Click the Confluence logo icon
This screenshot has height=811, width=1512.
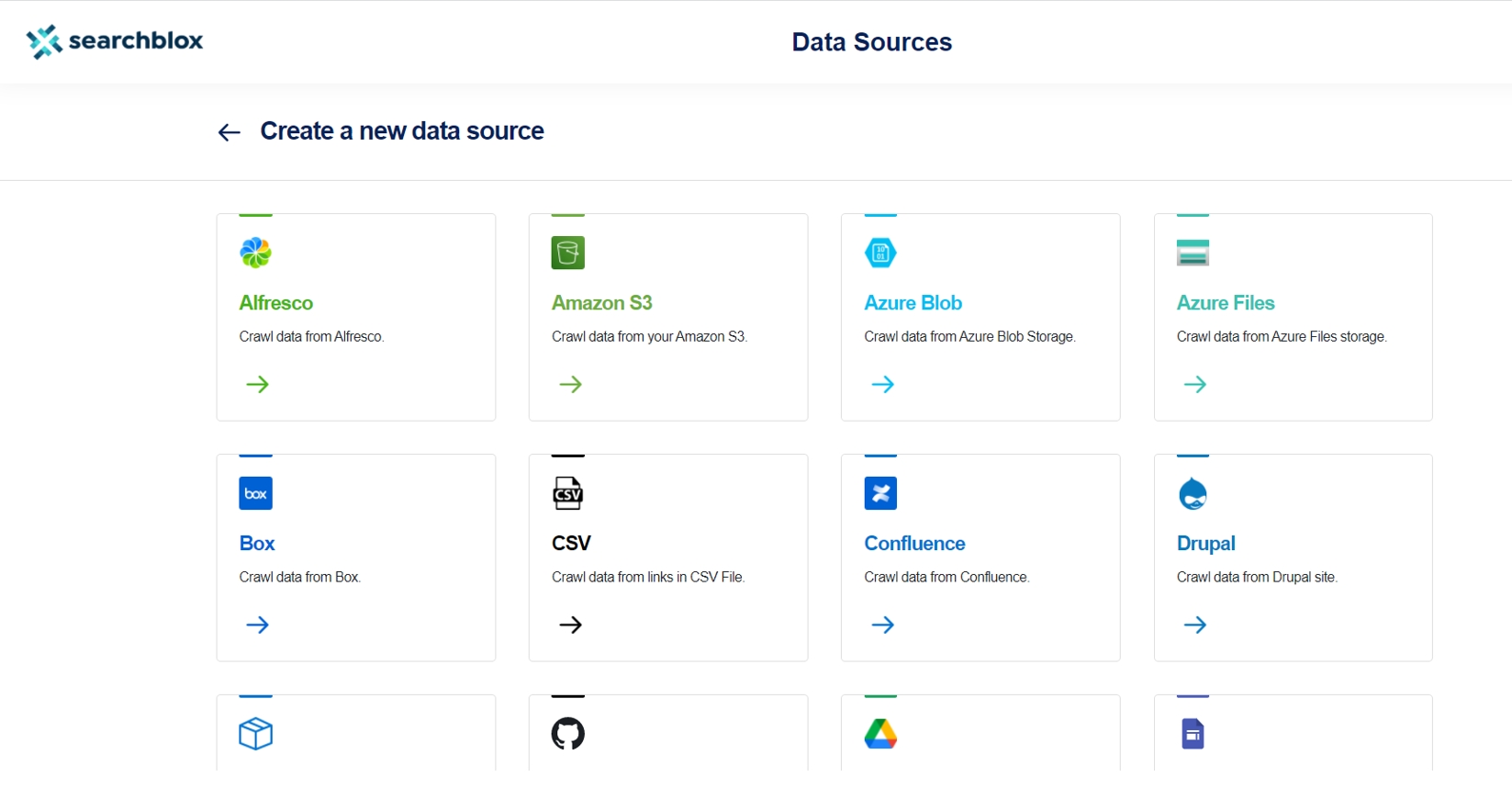(x=880, y=493)
